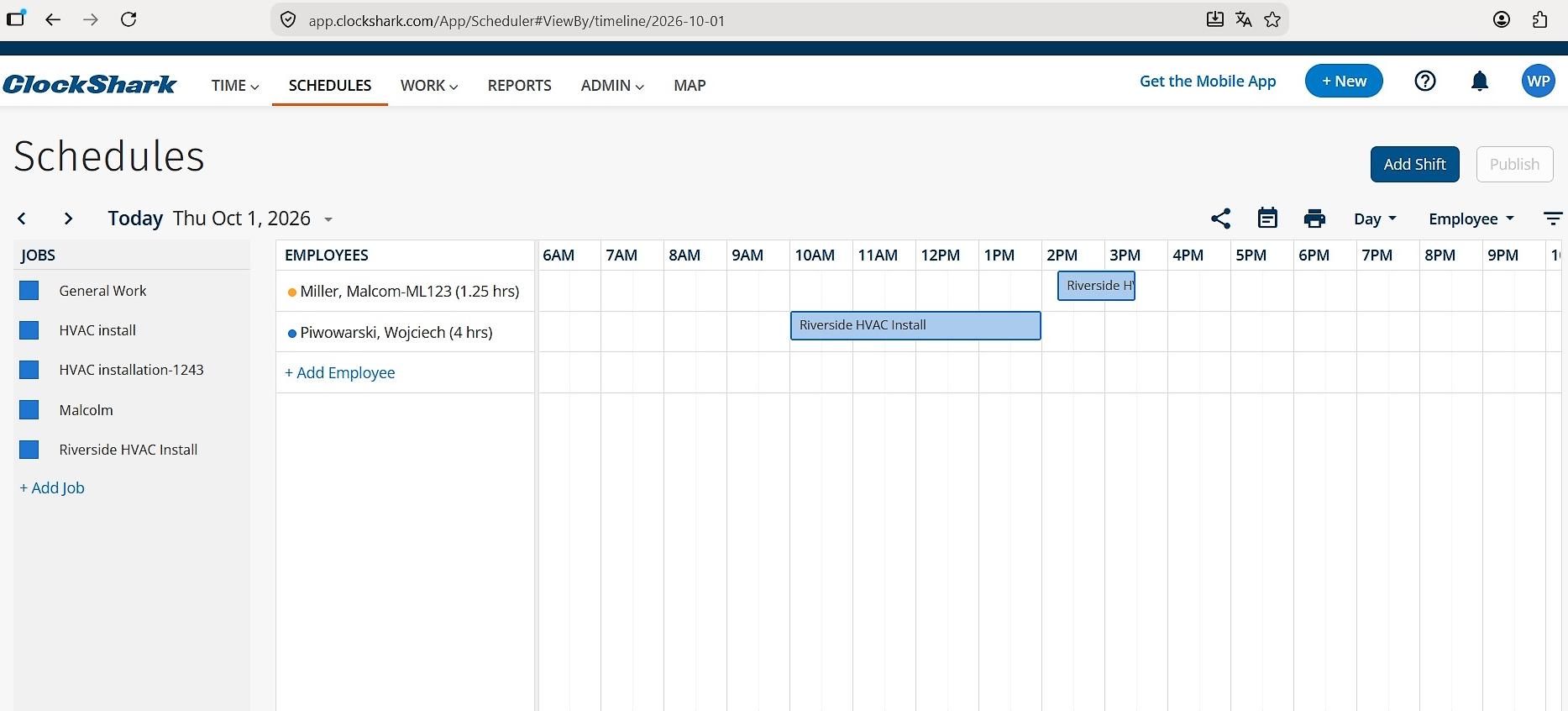Go to previous day with left chevron
The width and height of the screenshot is (1568, 711).
point(22,219)
